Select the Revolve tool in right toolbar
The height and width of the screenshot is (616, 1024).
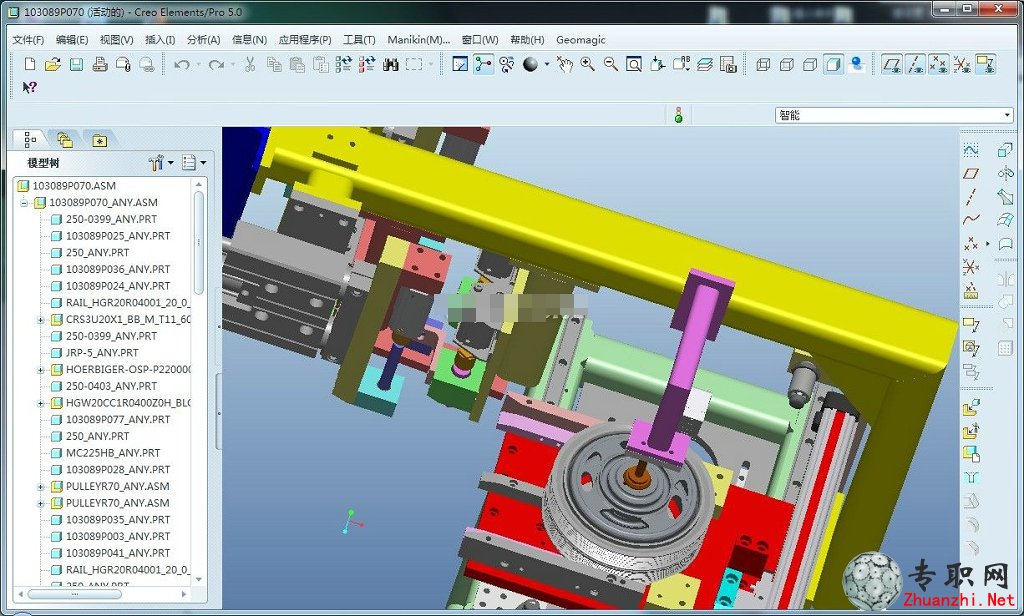pyautogui.click(x=1005, y=173)
